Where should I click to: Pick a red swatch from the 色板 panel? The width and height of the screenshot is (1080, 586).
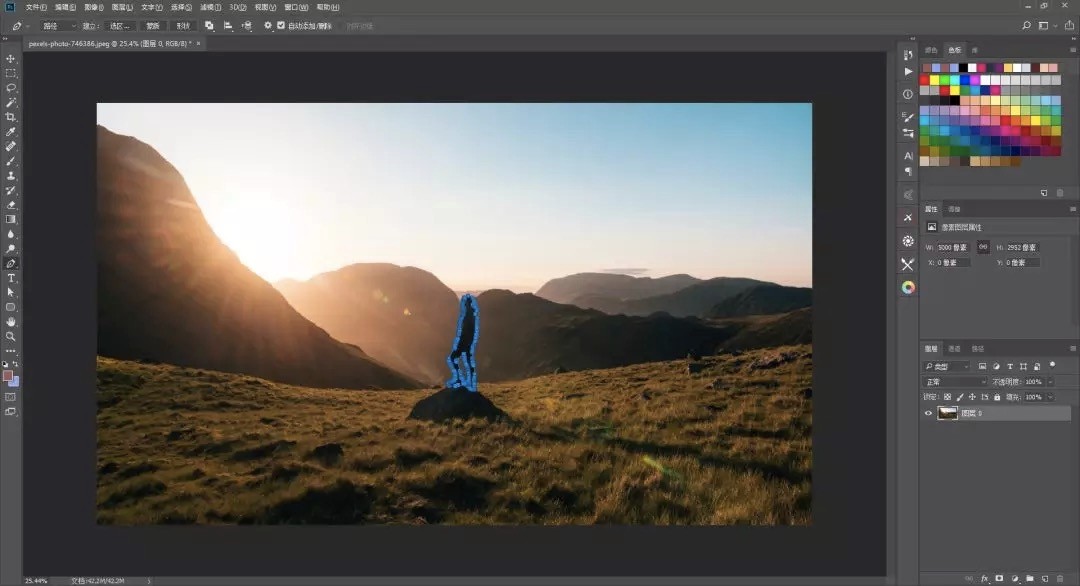click(924, 80)
